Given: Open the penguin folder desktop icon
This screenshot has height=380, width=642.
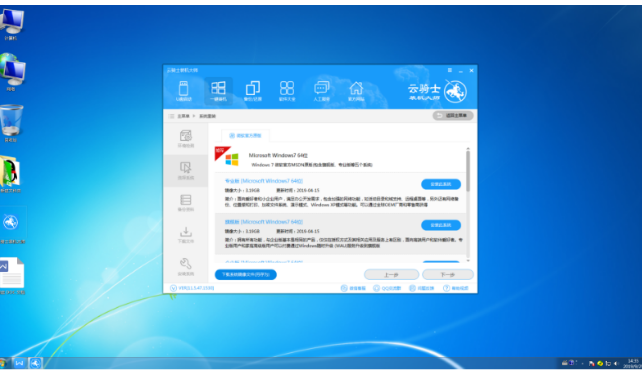Looking at the screenshot, I should click(x=10, y=174).
